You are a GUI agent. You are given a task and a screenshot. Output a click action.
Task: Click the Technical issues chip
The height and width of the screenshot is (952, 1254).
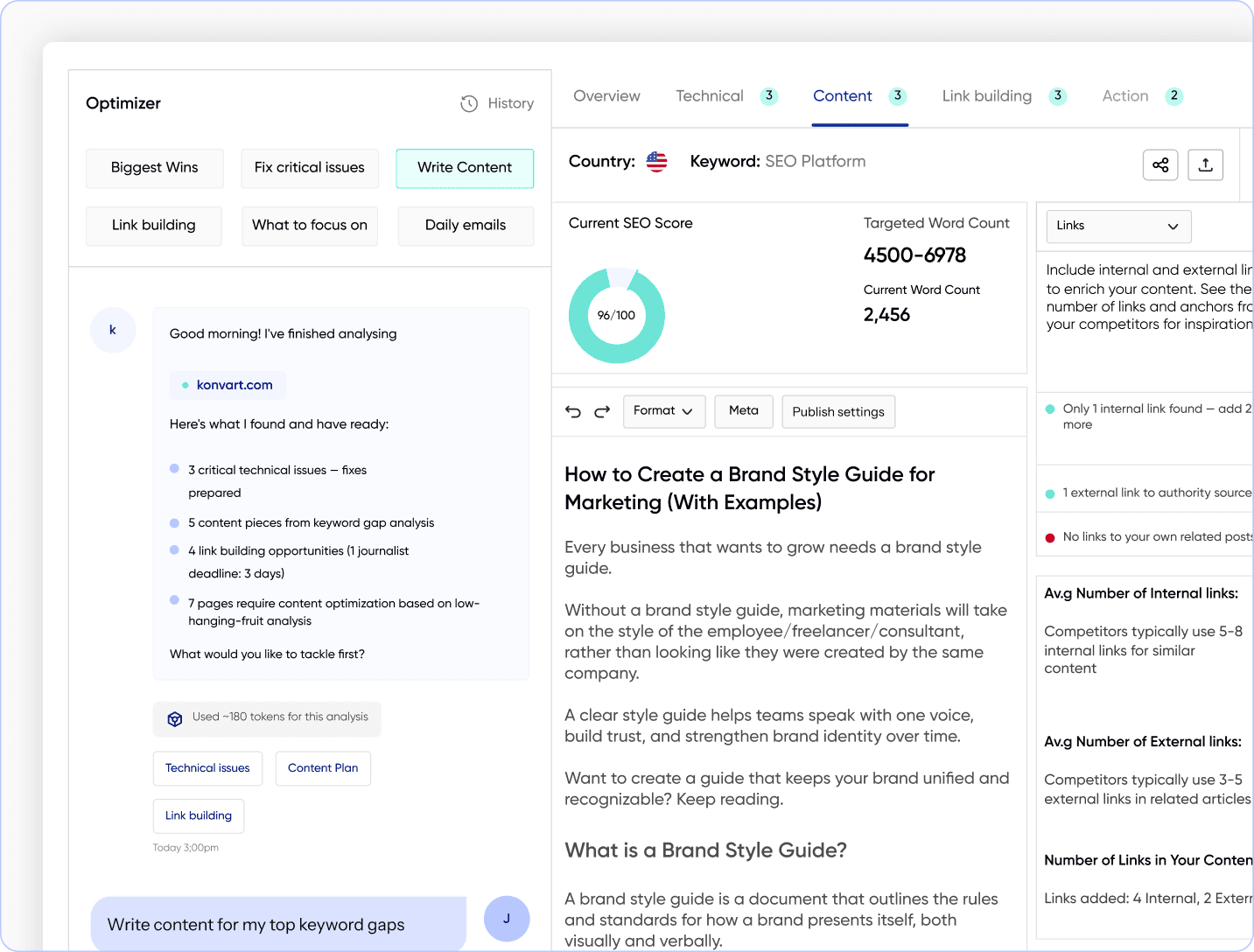click(207, 768)
